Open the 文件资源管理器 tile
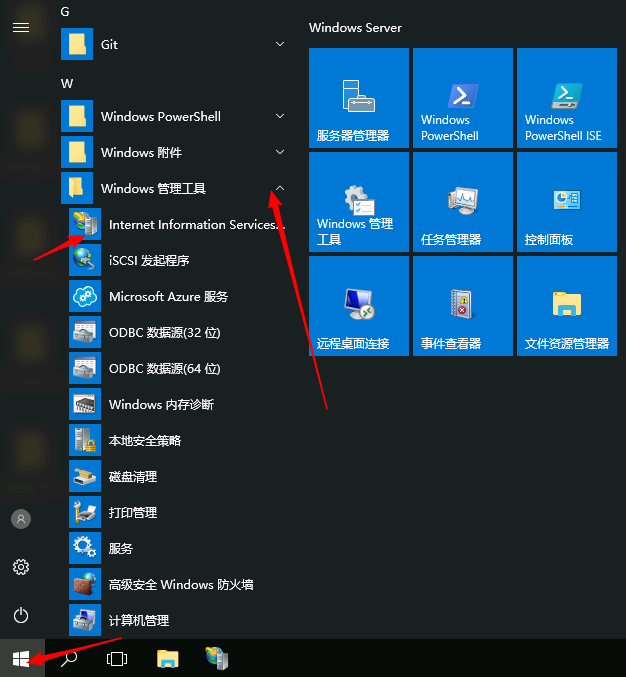The height and width of the screenshot is (677, 626). pos(567,306)
